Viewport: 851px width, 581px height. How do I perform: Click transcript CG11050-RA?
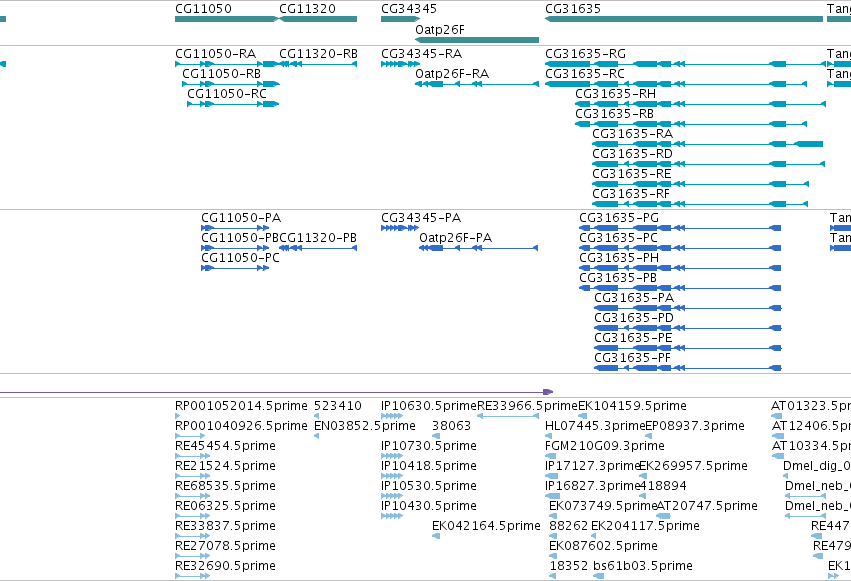coord(215,54)
